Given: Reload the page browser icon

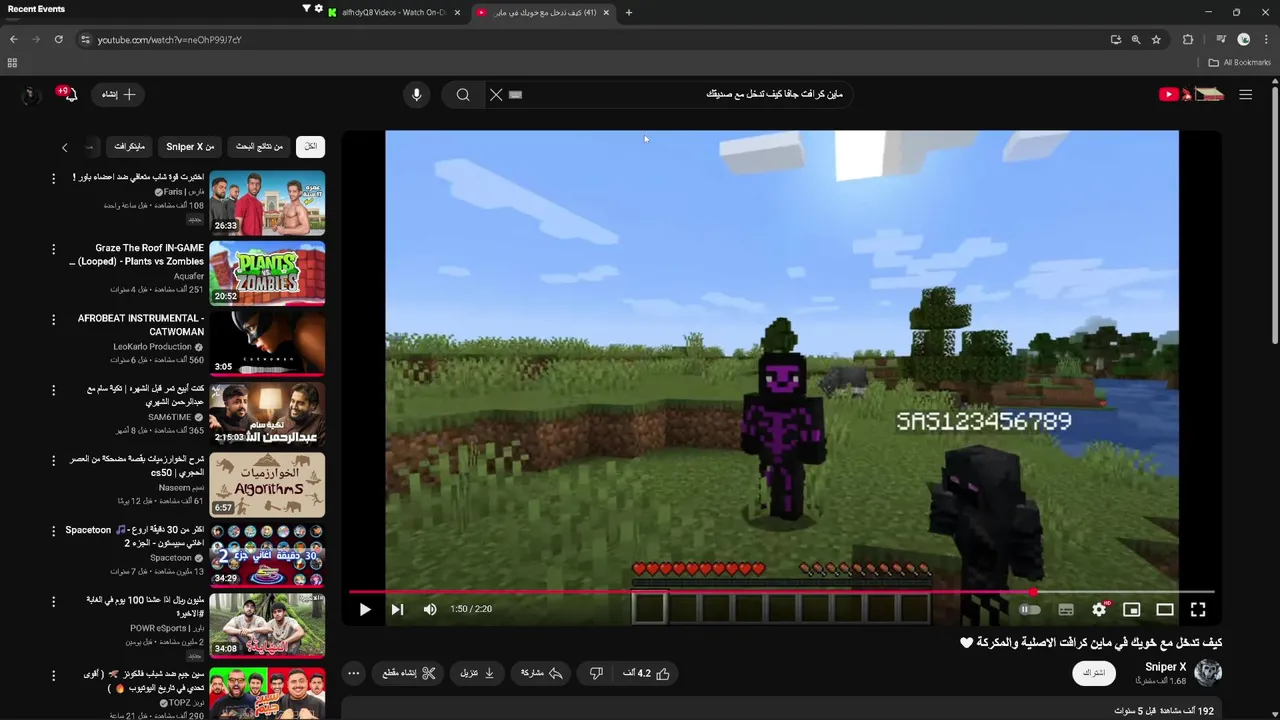Looking at the screenshot, I should tap(59, 39).
